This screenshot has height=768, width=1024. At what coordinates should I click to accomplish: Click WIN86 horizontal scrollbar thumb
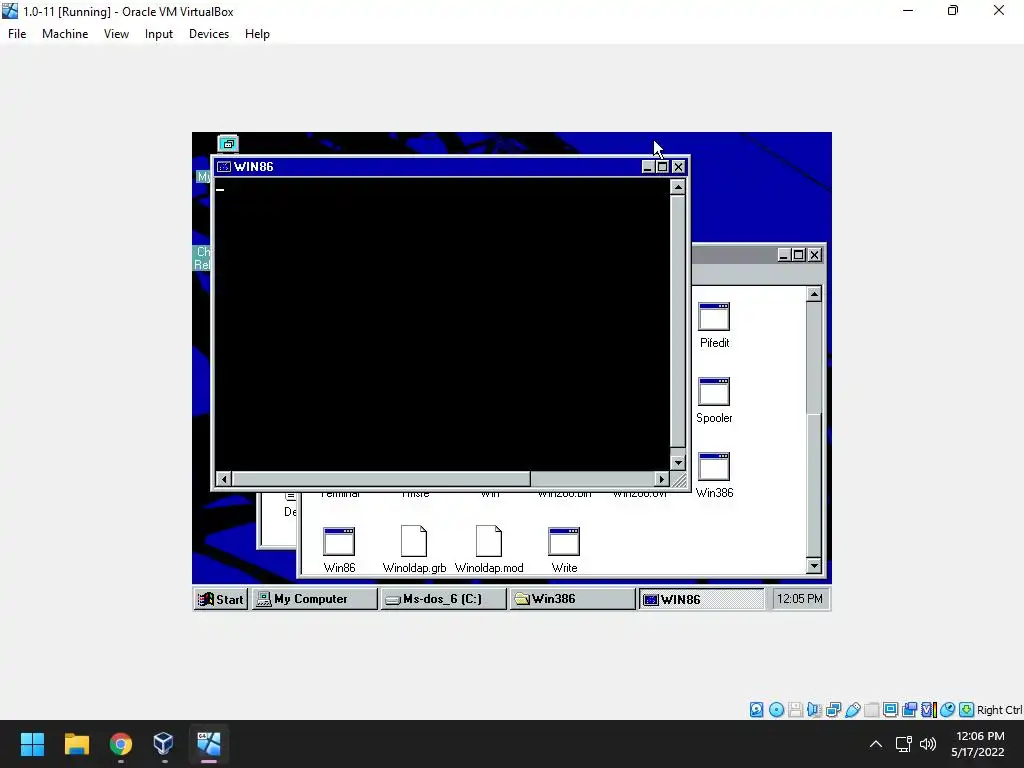[381, 479]
